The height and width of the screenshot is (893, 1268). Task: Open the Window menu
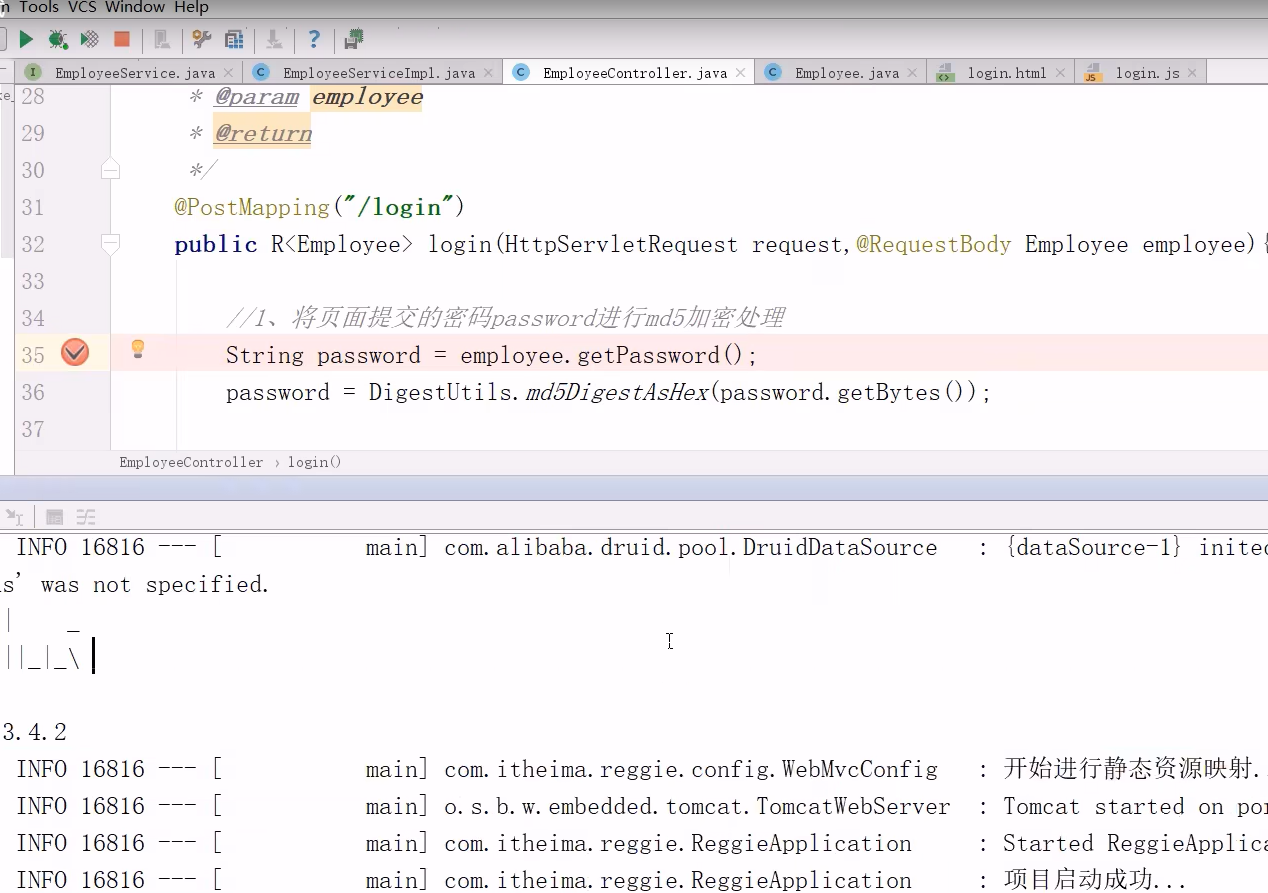tap(134, 8)
